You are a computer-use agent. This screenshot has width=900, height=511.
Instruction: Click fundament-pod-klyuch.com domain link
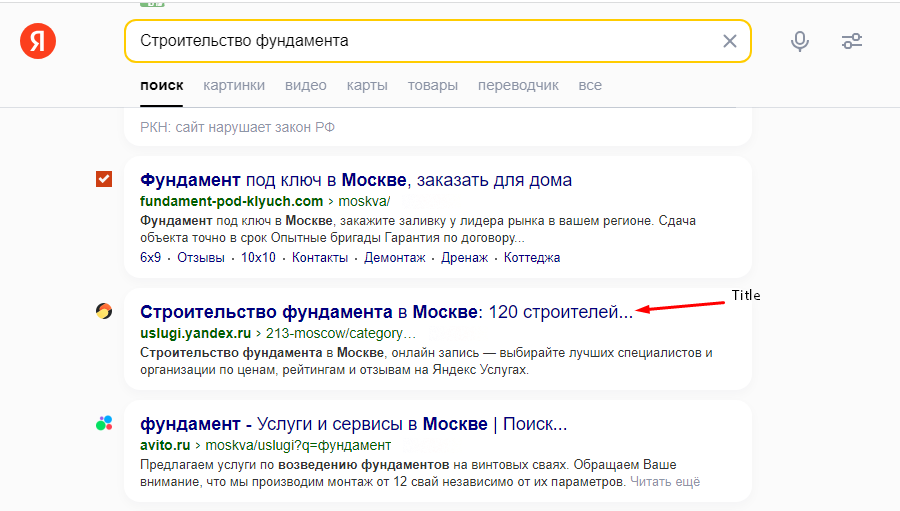231,202
